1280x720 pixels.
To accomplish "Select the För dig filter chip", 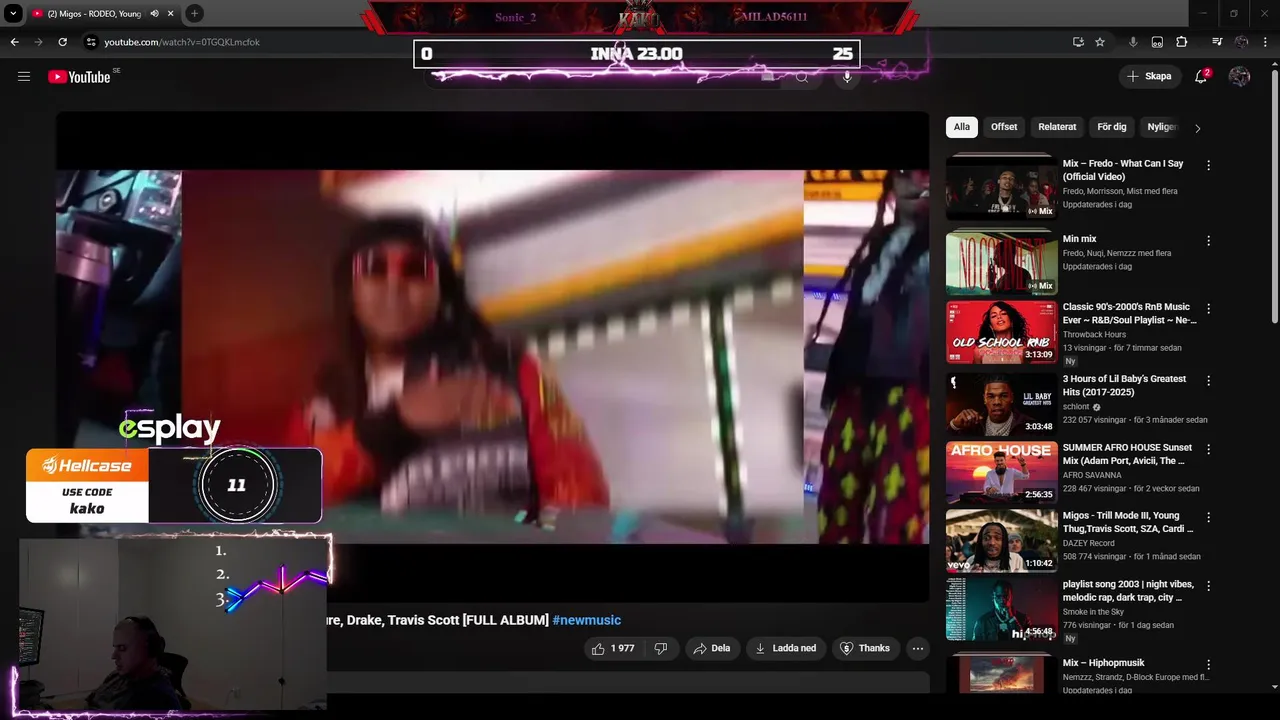I will coord(1112,127).
